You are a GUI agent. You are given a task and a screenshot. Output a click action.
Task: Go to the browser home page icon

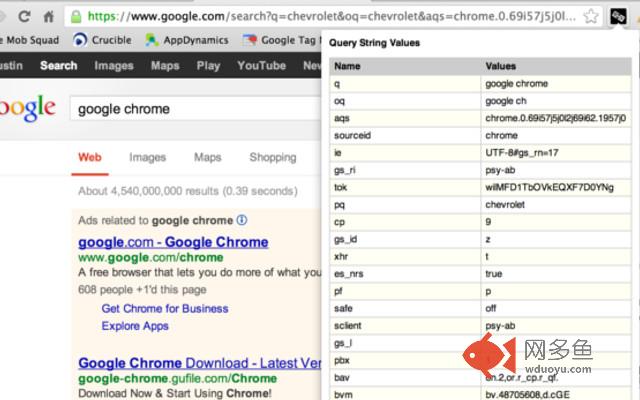point(49,16)
